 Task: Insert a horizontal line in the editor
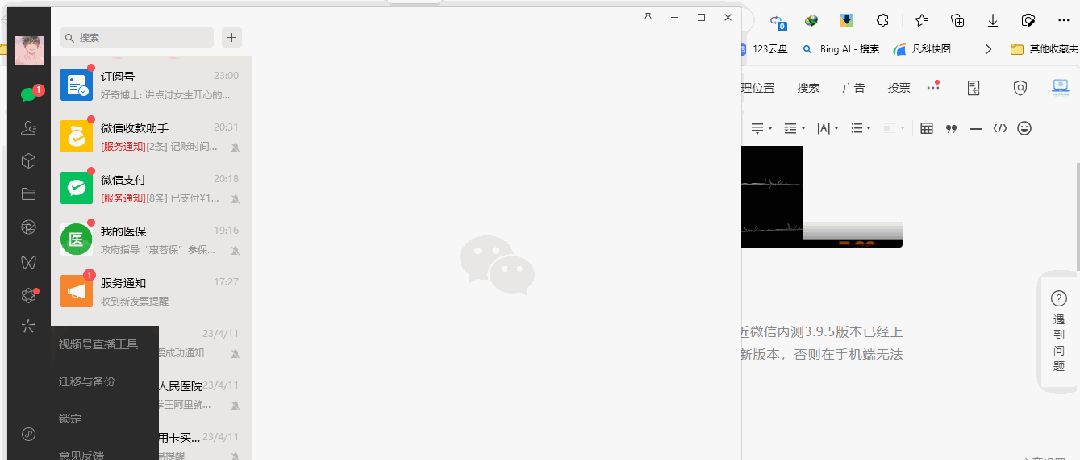pos(975,129)
